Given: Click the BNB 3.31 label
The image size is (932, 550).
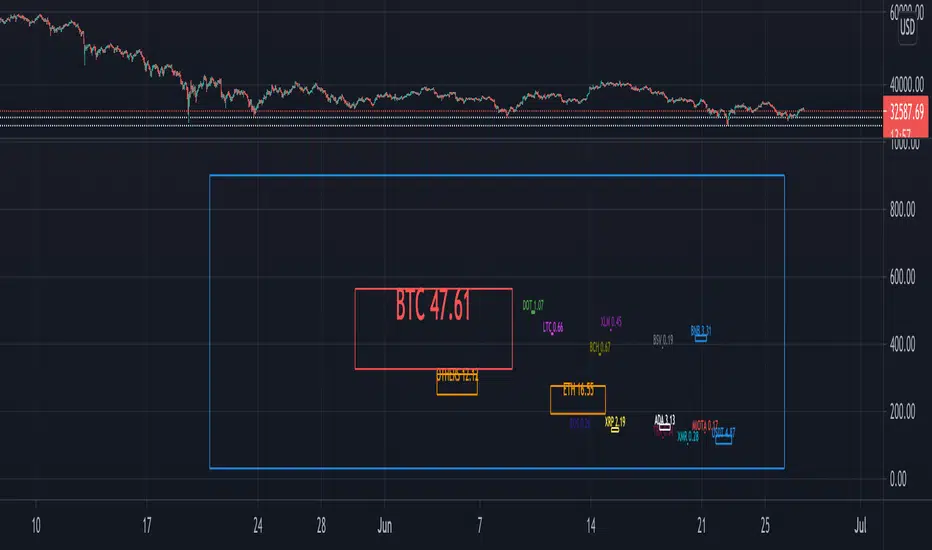Looking at the screenshot, I should [701, 331].
